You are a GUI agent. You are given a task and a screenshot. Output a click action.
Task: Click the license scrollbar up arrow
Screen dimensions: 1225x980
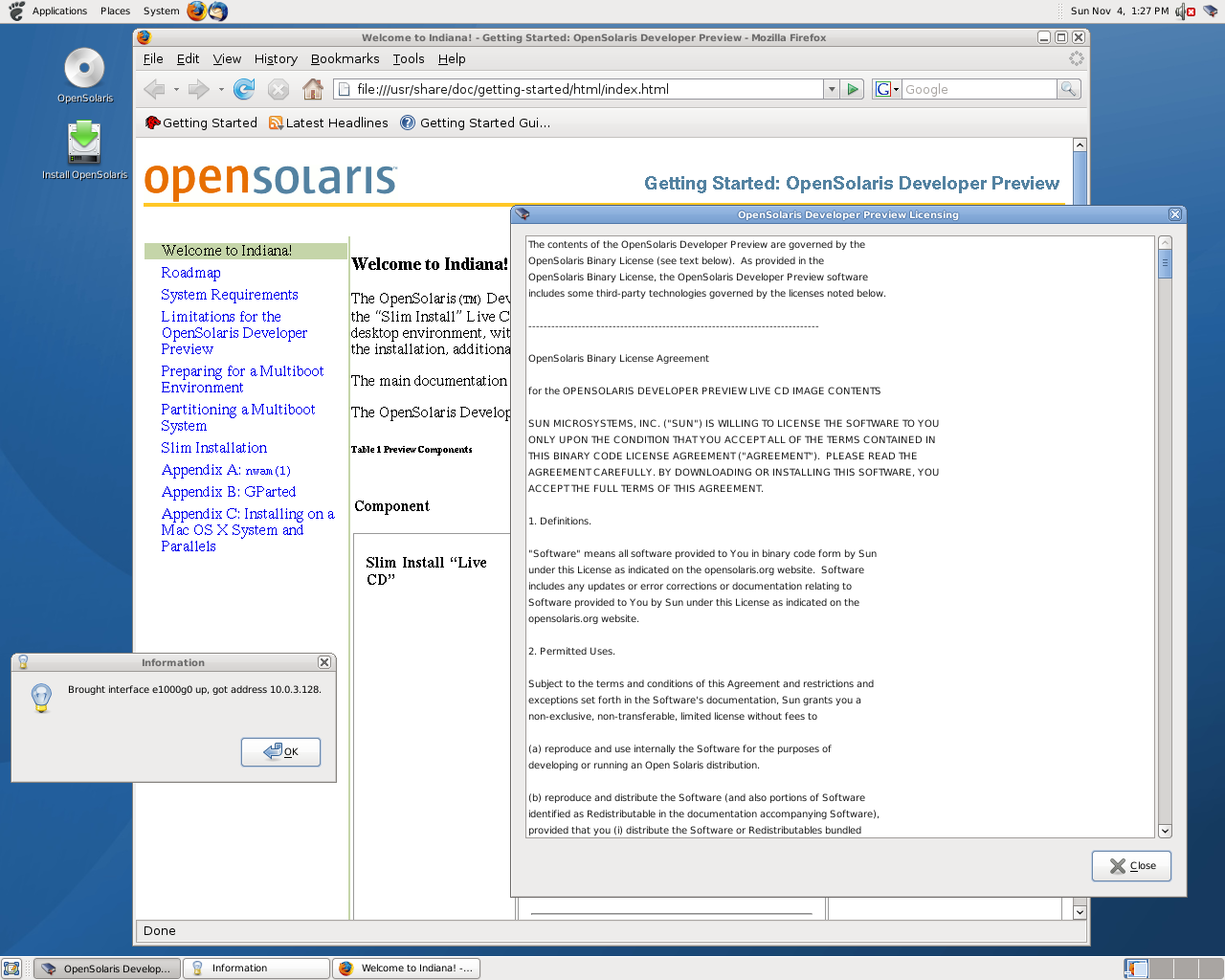(1165, 243)
